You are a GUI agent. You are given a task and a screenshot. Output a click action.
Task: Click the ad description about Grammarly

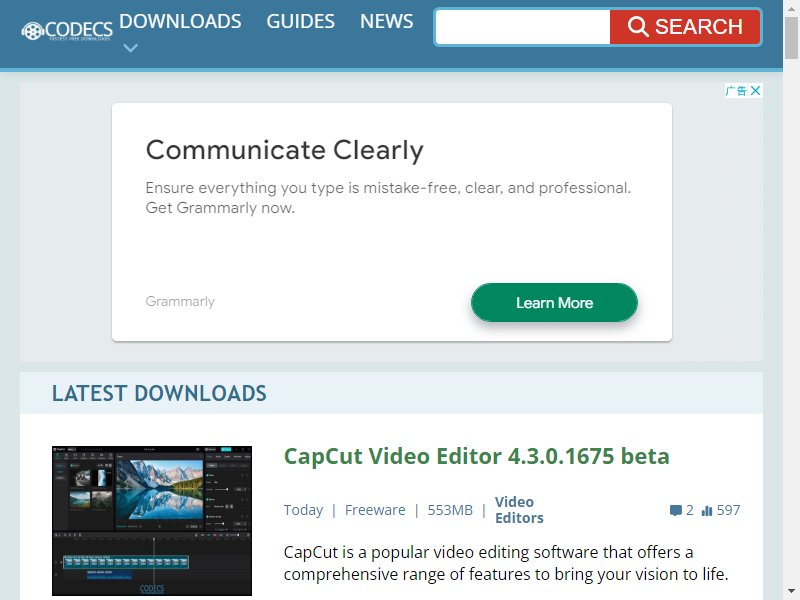(x=388, y=198)
